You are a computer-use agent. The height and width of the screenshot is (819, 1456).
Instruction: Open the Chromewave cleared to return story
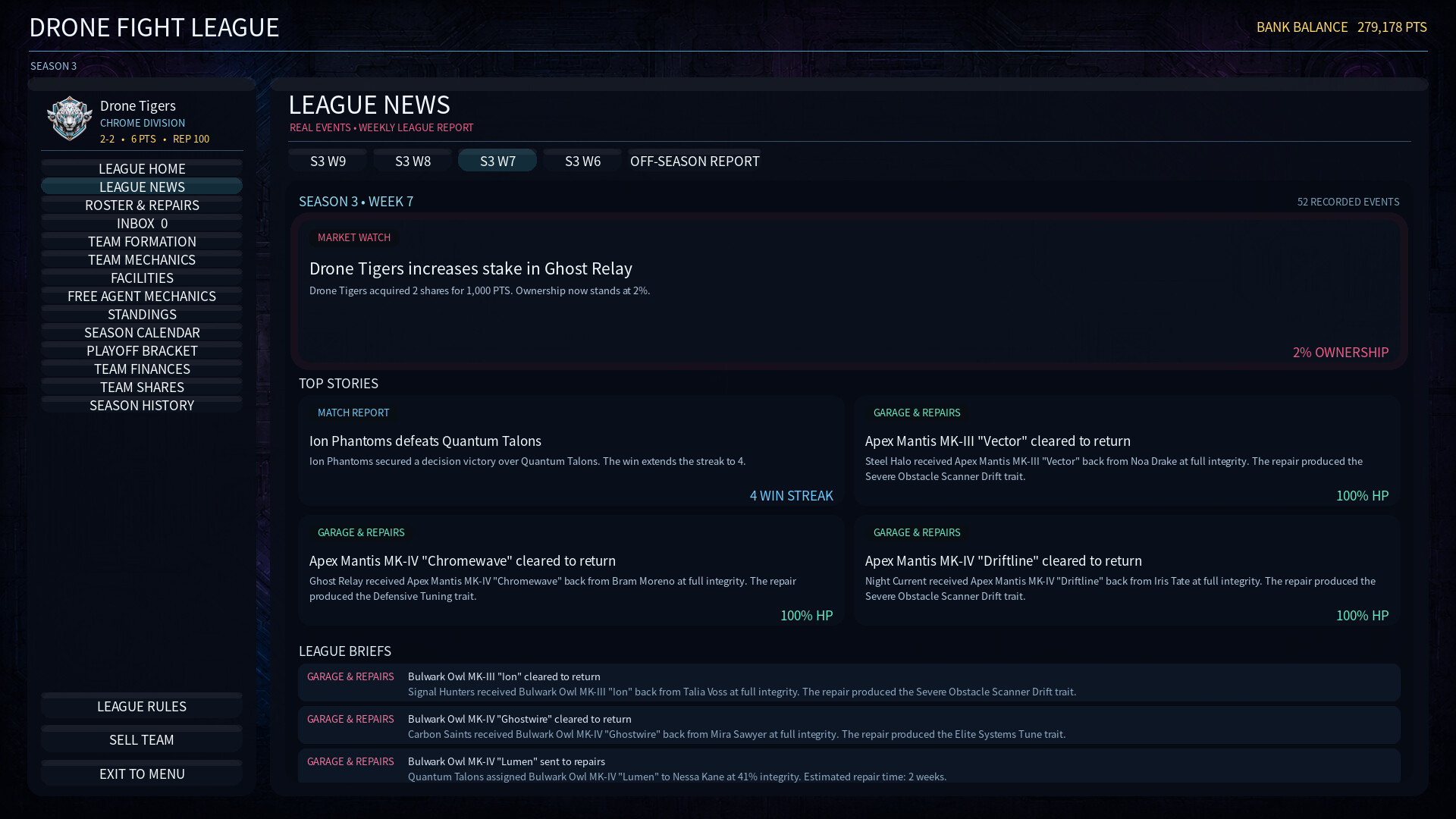[x=571, y=570]
